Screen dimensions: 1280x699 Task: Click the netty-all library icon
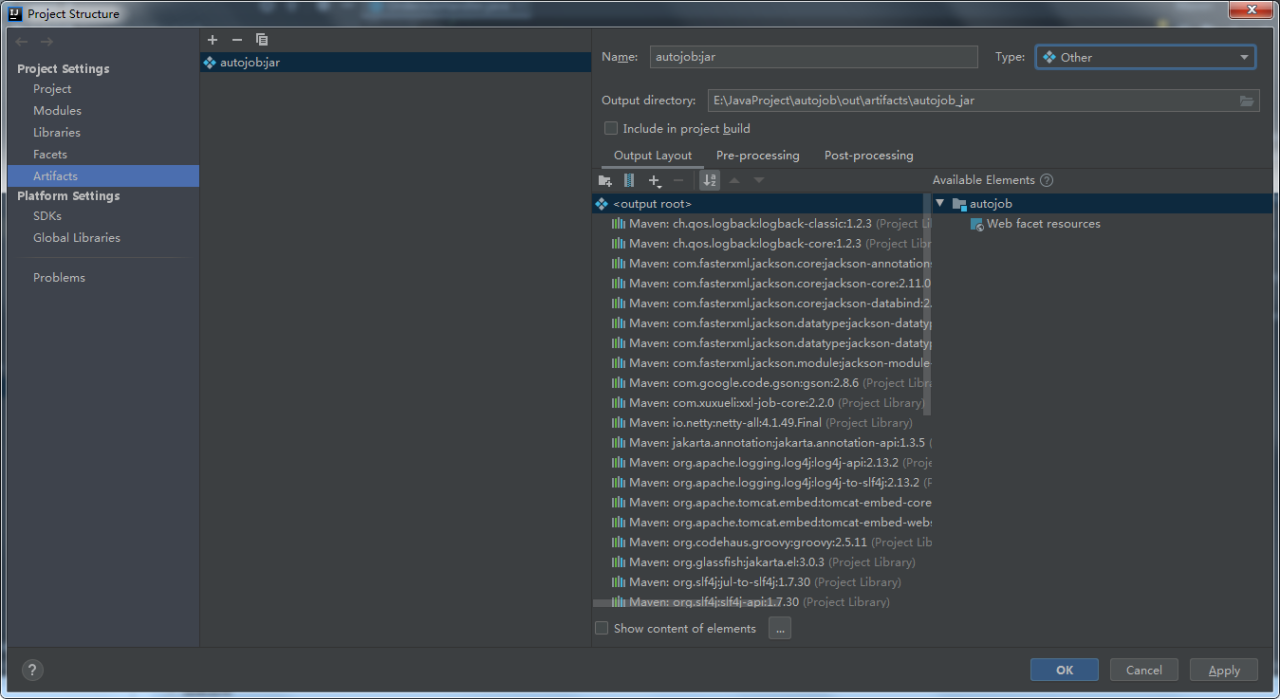click(x=619, y=423)
